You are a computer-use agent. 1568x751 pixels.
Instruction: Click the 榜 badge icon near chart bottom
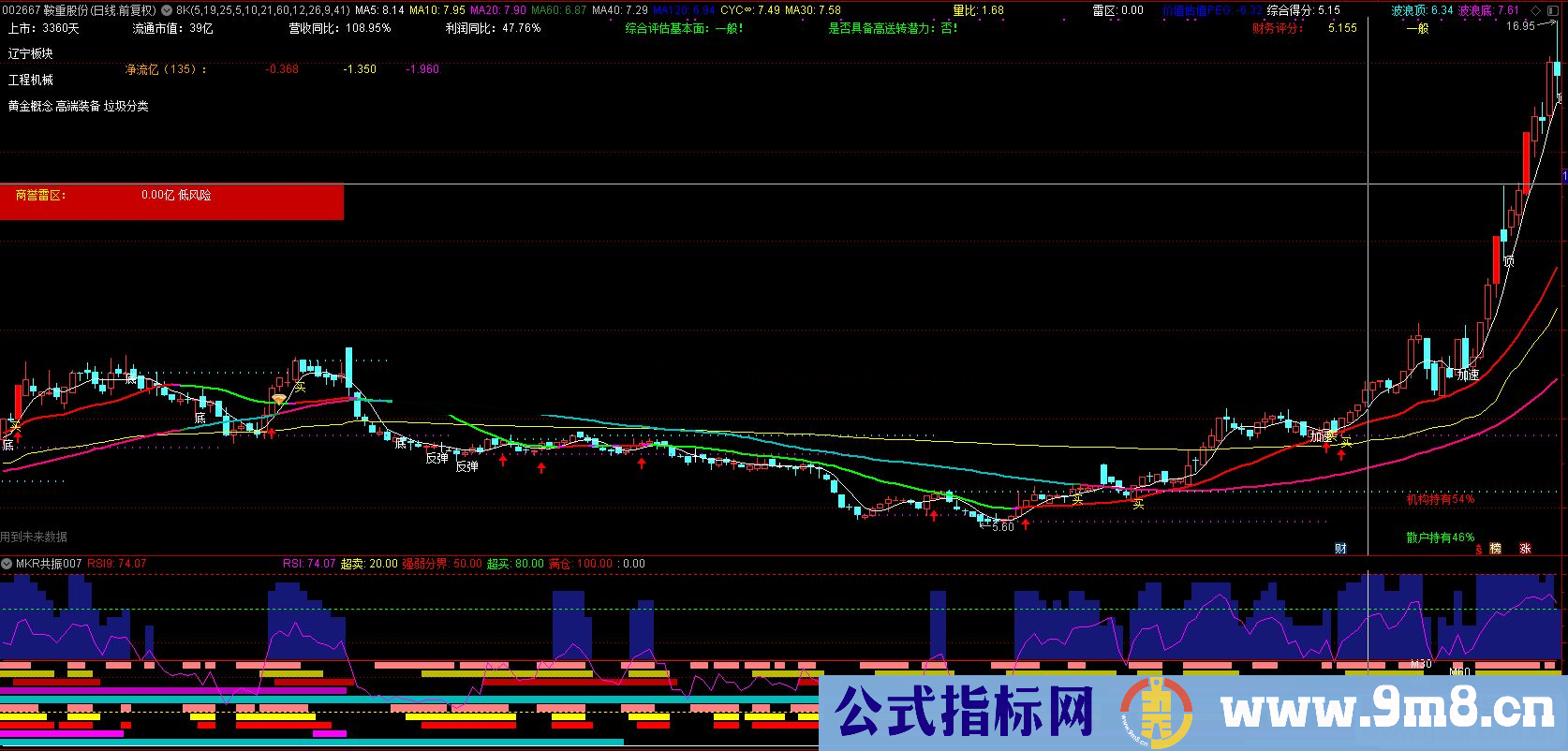pos(1496,549)
